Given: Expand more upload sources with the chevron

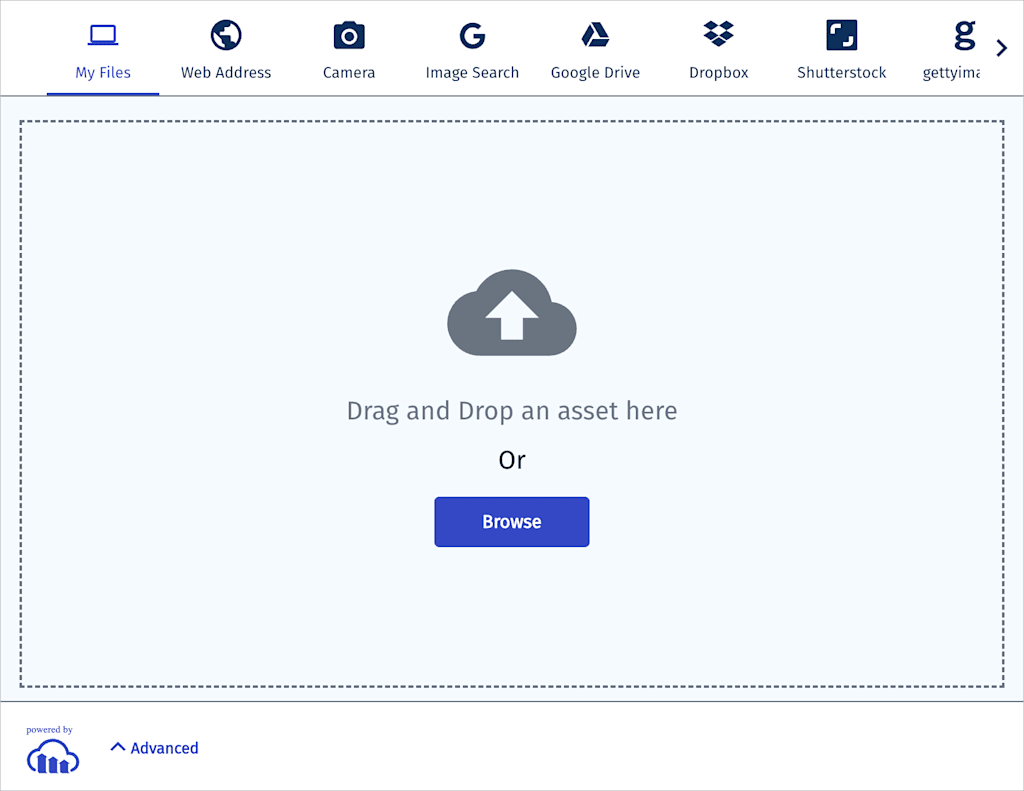Looking at the screenshot, I should [x=1002, y=46].
